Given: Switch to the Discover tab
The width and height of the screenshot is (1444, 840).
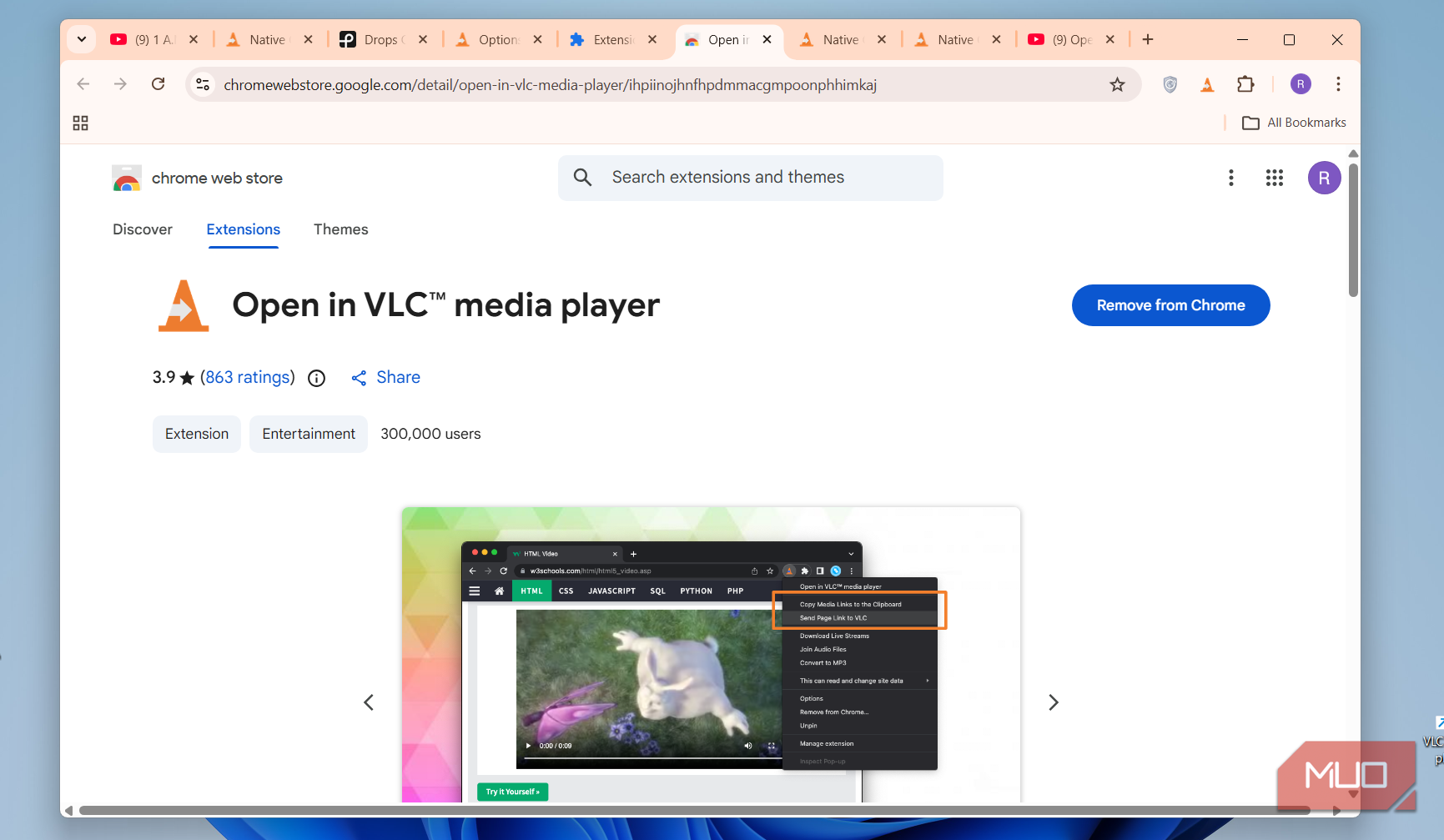Looking at the screenshot, I should pyautogui.click(x=143, y=229).
